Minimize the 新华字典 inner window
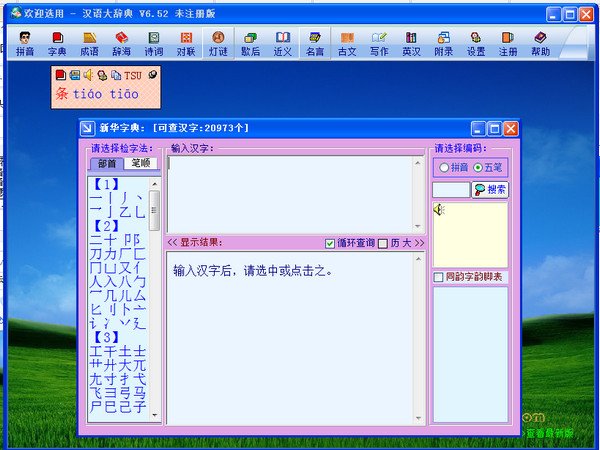 (478, 129)
